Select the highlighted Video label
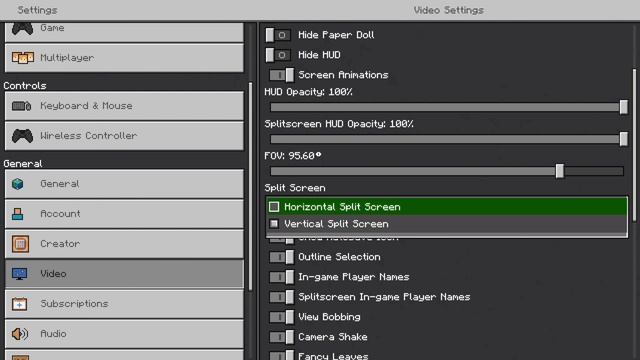 53,273
